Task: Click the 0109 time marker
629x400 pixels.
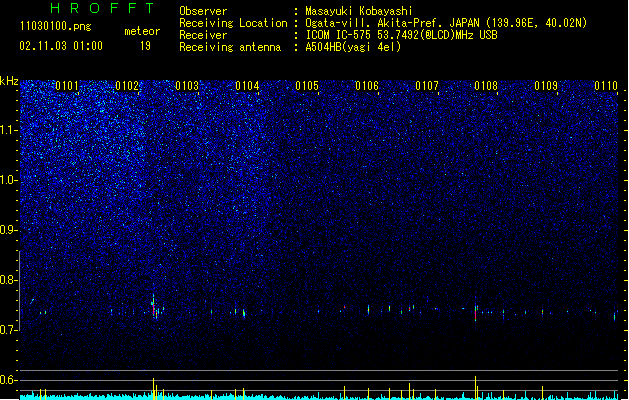Action: [x=546, y=86]
